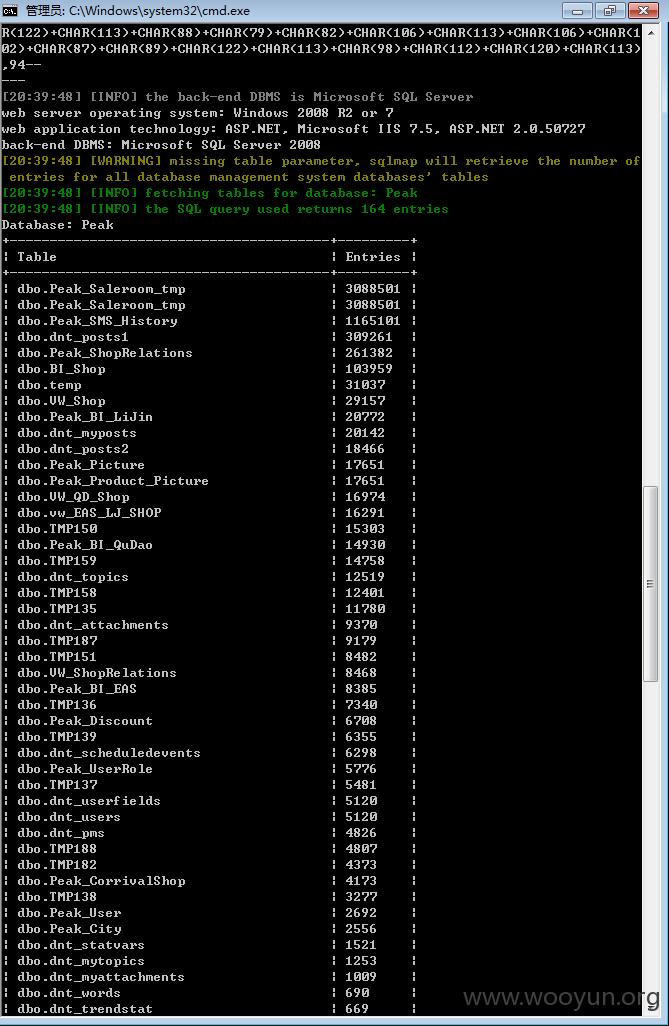
Task: Select the row dbo.dnt_userfields
Action: click(x=209, y=801)
